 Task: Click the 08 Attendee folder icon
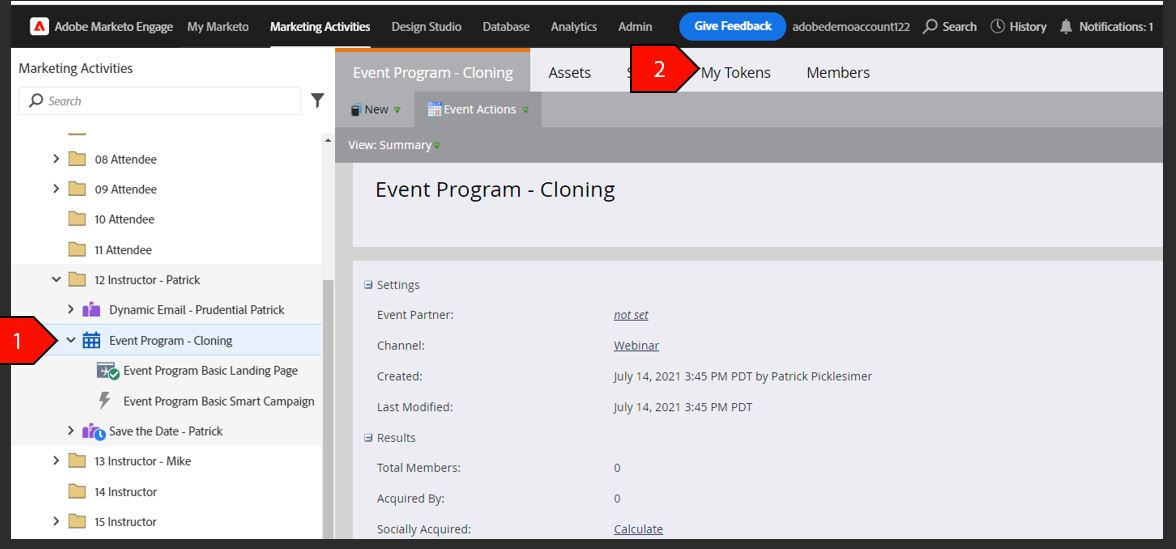(x=76, y=159)
